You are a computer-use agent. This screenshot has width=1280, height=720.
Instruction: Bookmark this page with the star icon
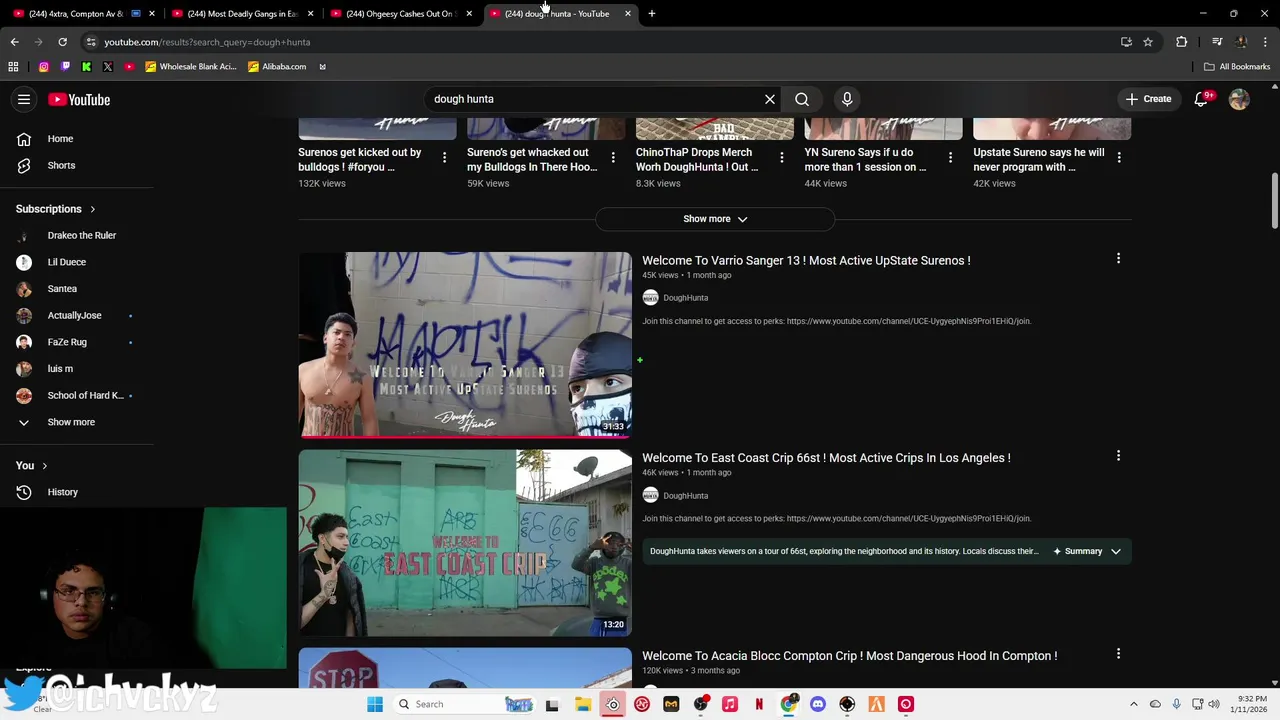(1148, 42)
